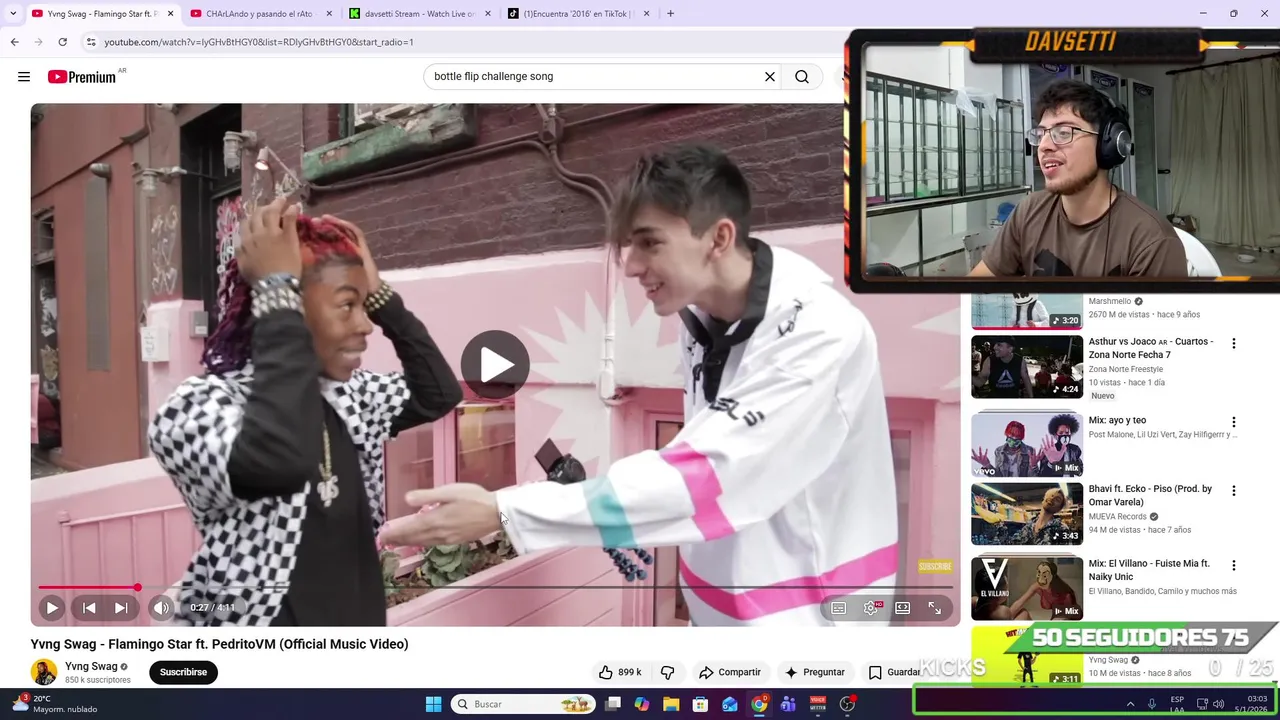Resume video with the player play button
This screenshot has height=720, width=1280.
[x=52, y=607]
